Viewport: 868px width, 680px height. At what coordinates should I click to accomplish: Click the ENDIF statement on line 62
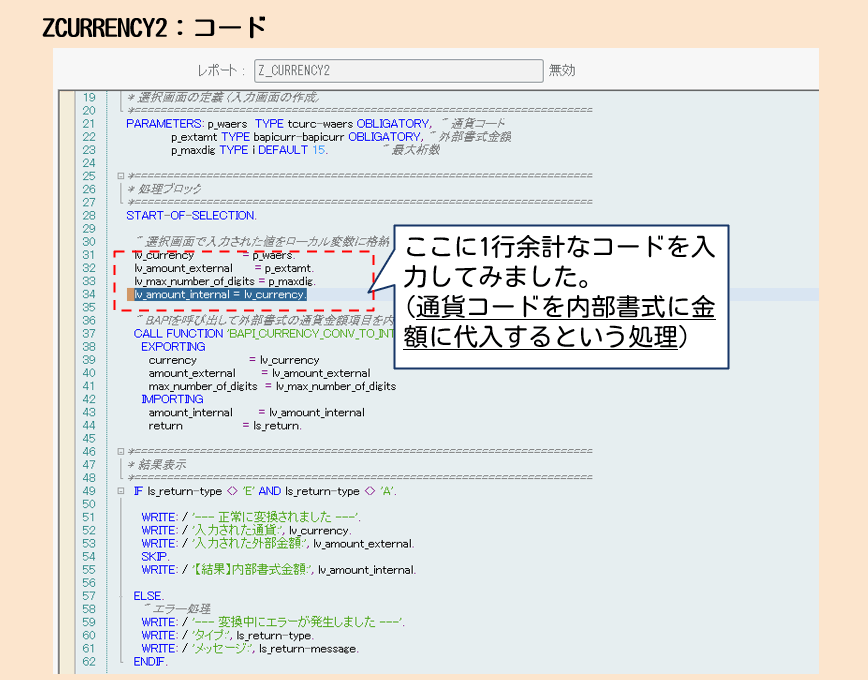tap(150, 661)
